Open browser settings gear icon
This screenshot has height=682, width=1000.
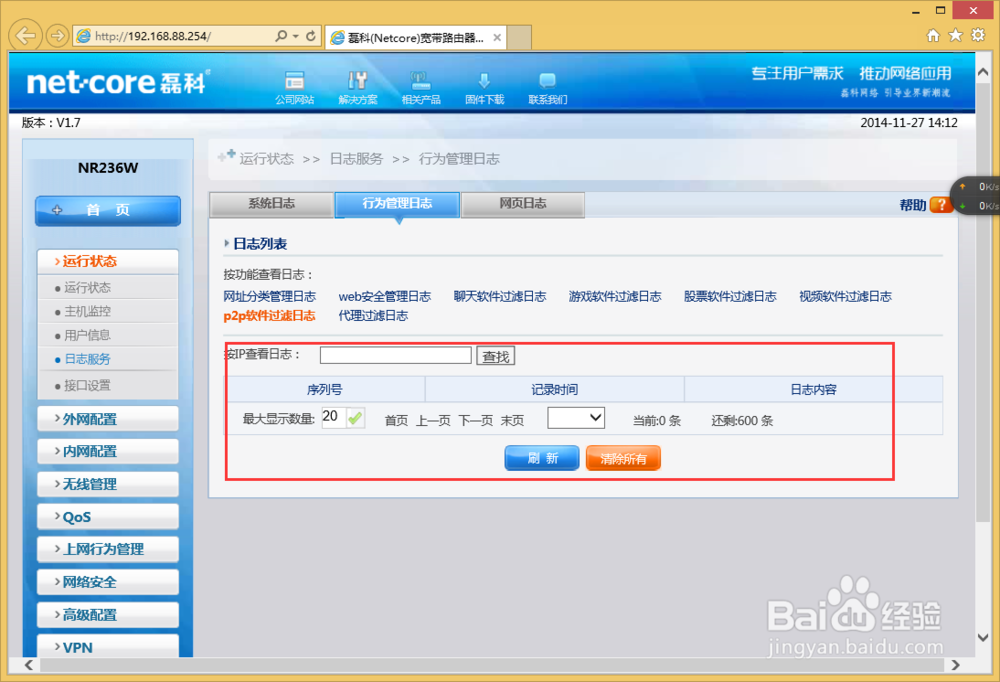[x=978, y=34]
